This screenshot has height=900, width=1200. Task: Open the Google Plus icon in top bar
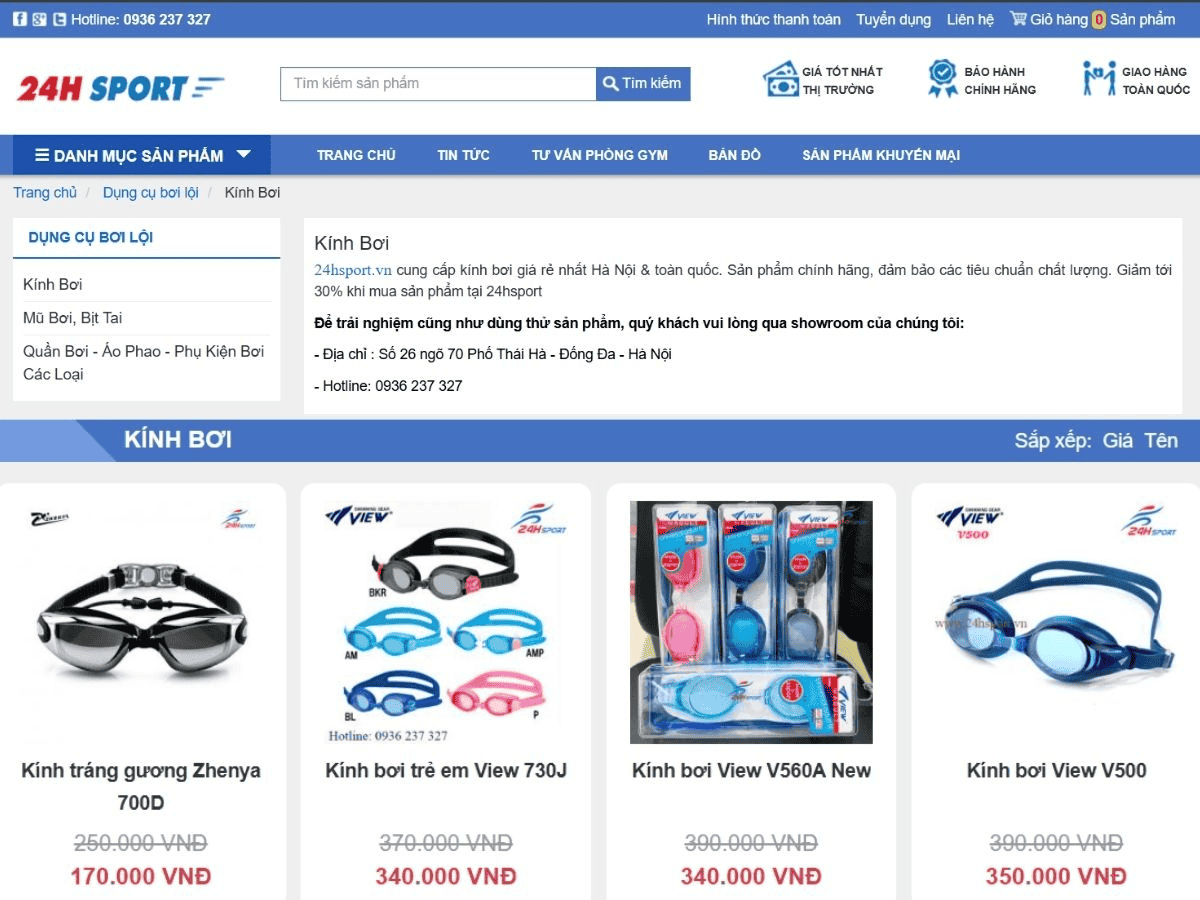[40, 19]
